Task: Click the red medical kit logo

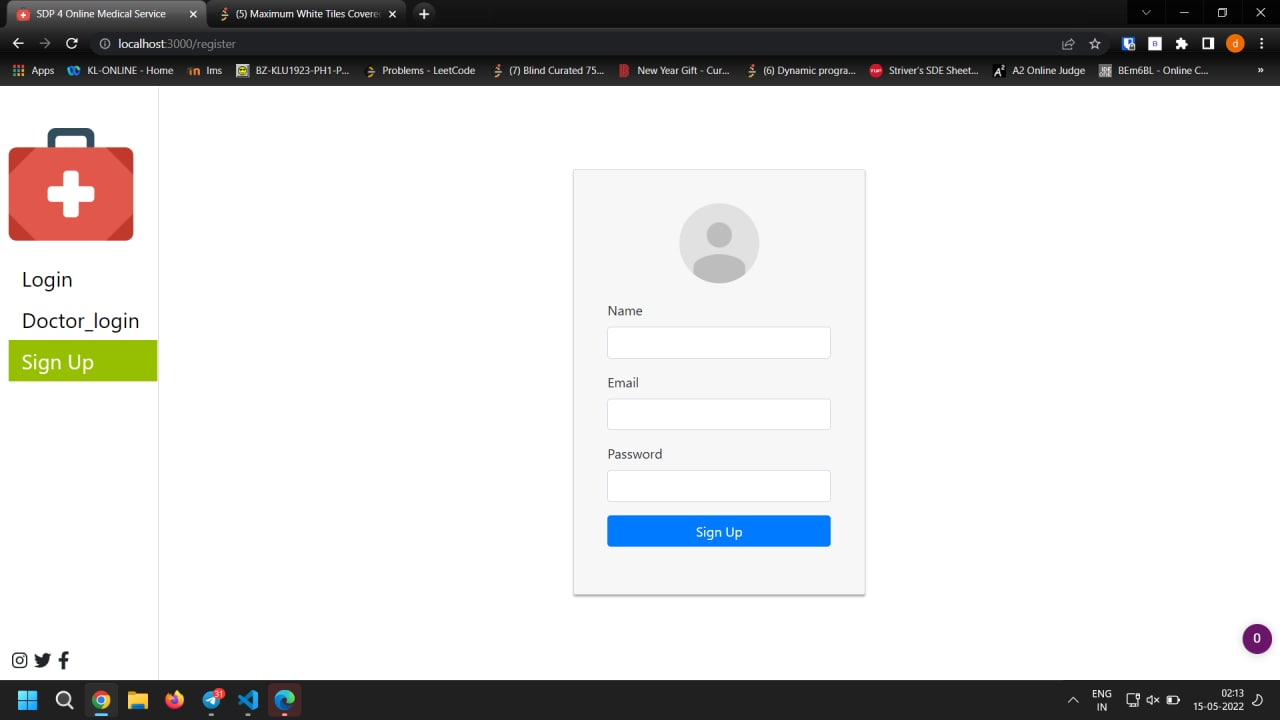Action: (x=71, y=184)
